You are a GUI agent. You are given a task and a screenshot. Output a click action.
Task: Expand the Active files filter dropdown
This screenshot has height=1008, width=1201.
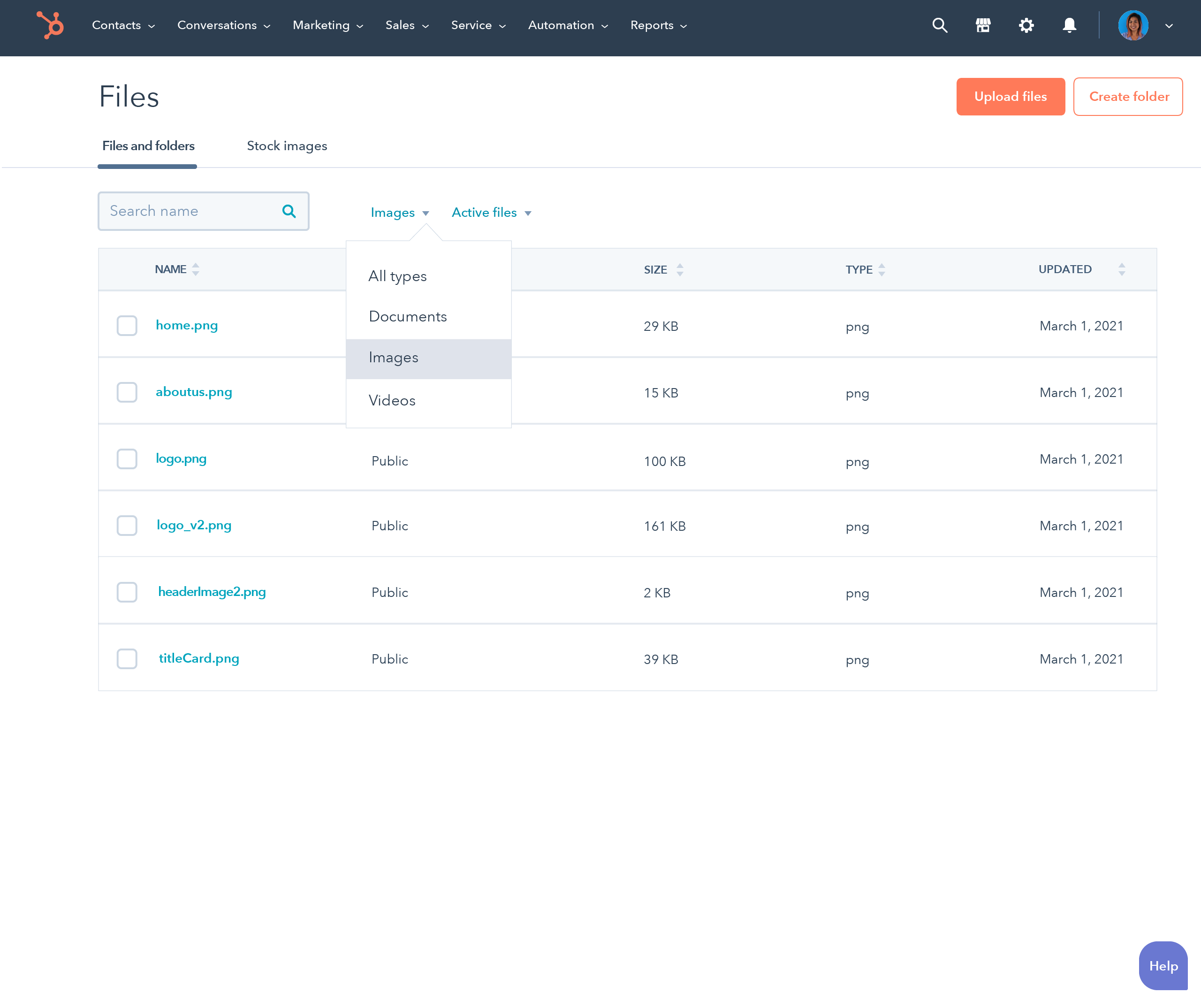[491, 213]
